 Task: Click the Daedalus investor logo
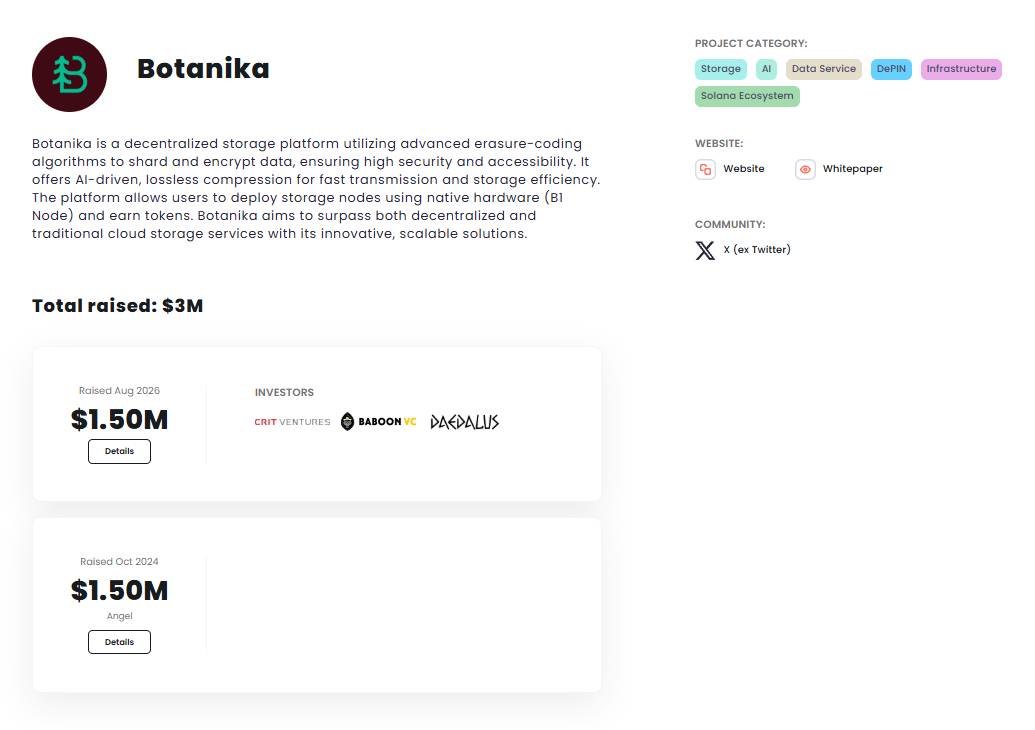(x=465, y=422)
